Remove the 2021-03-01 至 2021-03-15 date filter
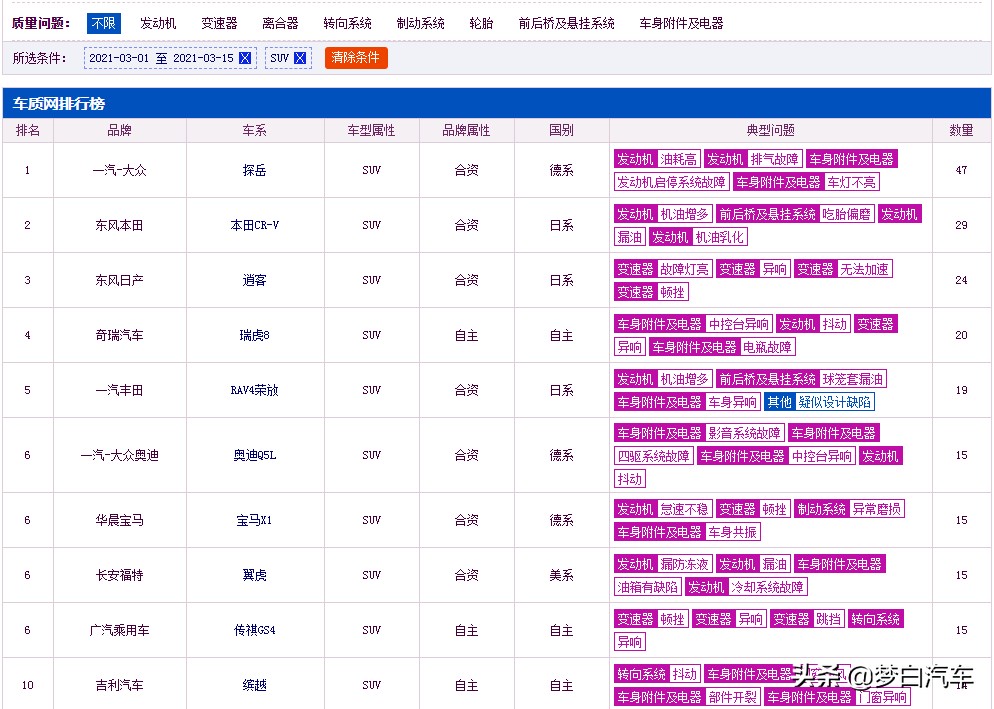 (x=245, y=58)
